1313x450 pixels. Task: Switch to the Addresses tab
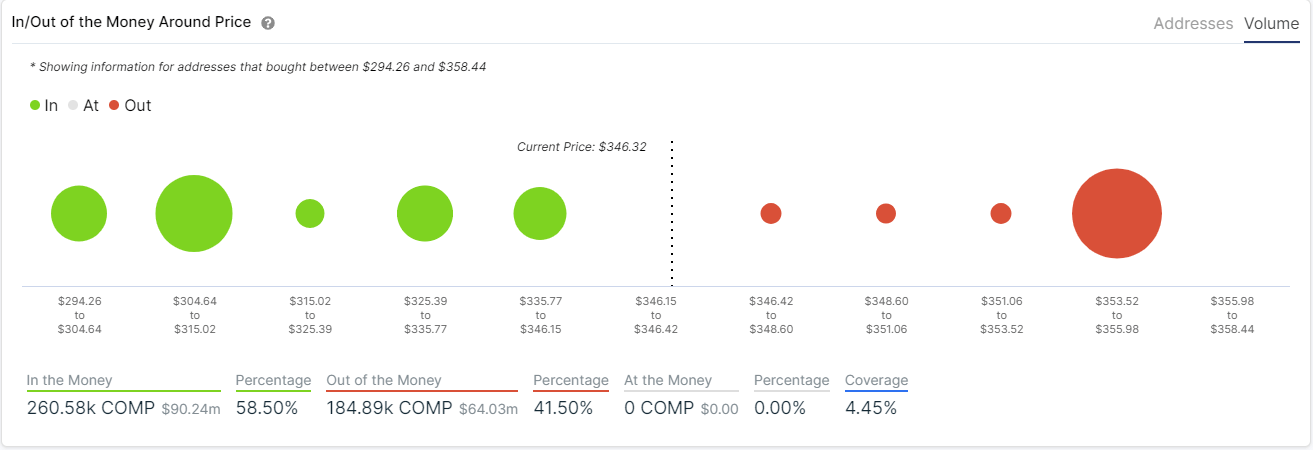(1193, 23)
